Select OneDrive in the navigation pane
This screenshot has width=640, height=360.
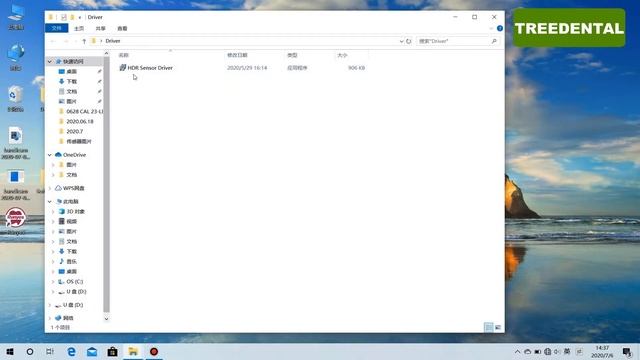click(74, 155)
